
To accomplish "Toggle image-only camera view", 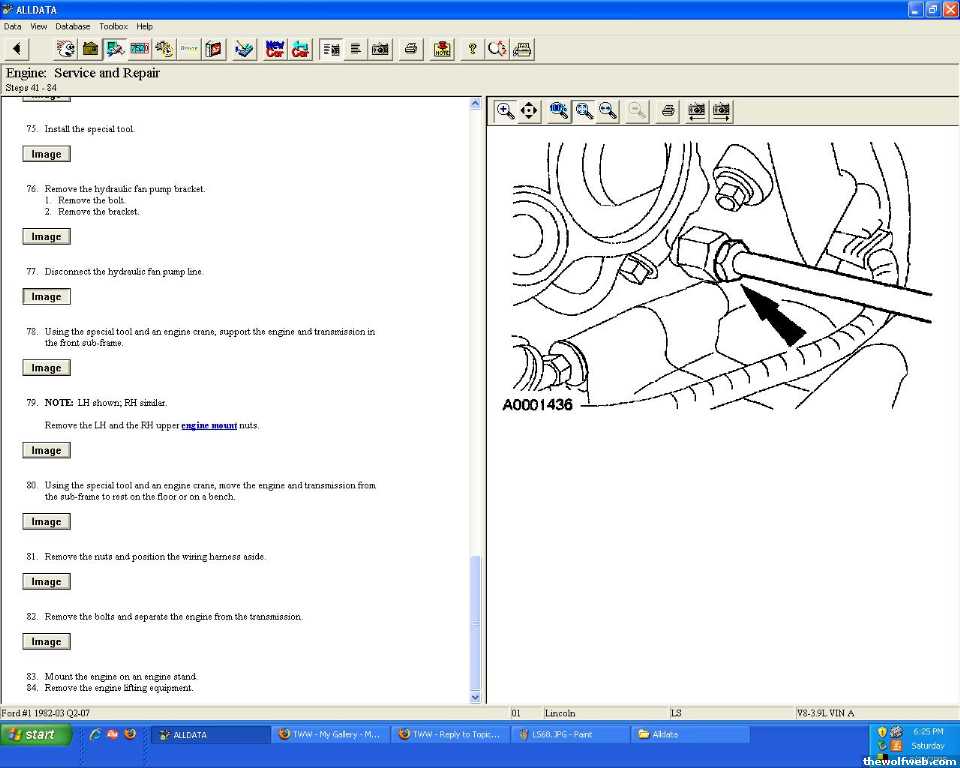I will point(380,49).
